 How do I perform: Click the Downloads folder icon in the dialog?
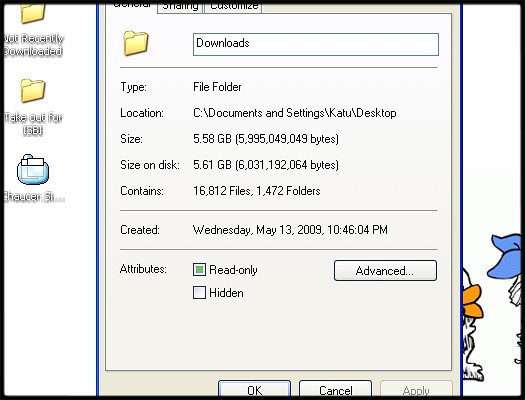click(136, 43)
